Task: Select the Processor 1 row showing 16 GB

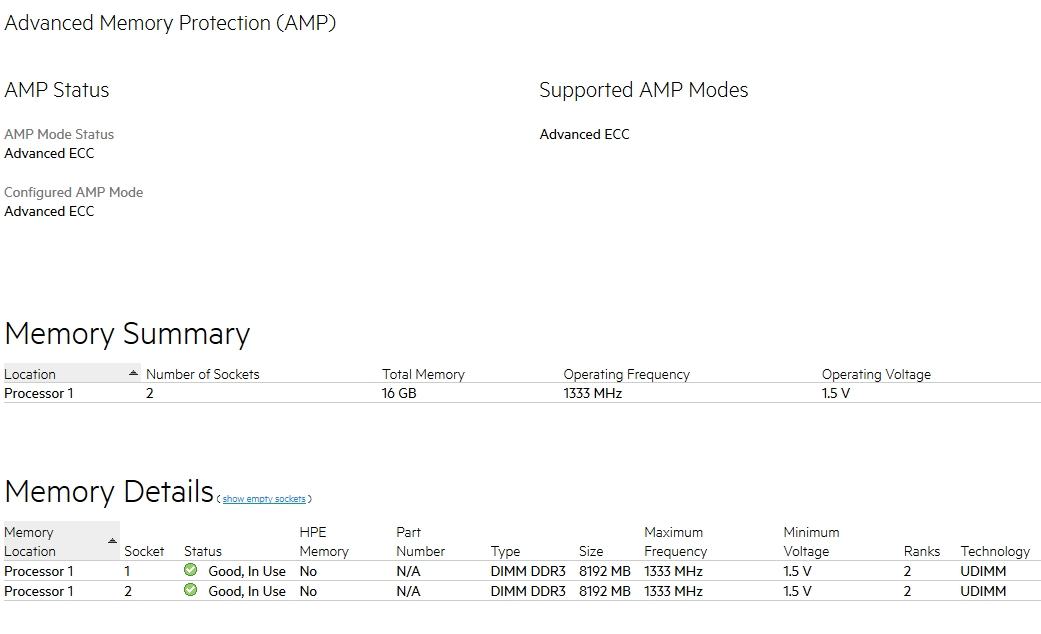Action: (x=400, y=393)
